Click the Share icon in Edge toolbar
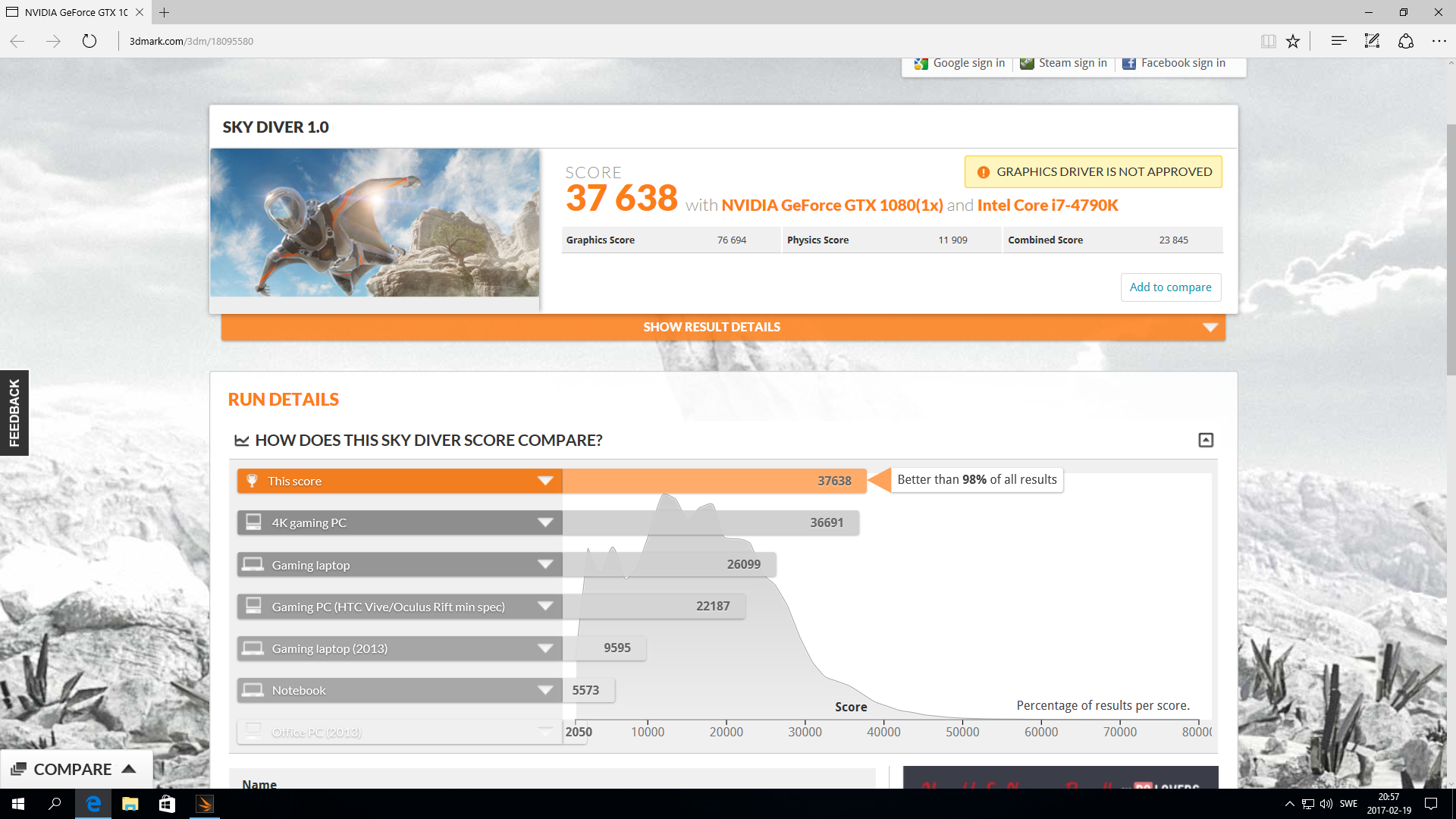 click(1405, 41)
